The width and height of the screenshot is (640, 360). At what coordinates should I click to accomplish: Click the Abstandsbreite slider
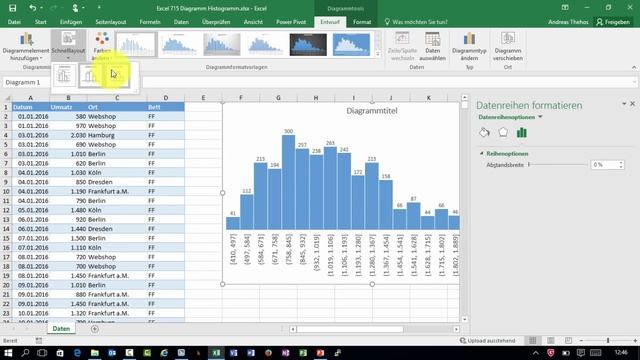[x=558, y=165]
